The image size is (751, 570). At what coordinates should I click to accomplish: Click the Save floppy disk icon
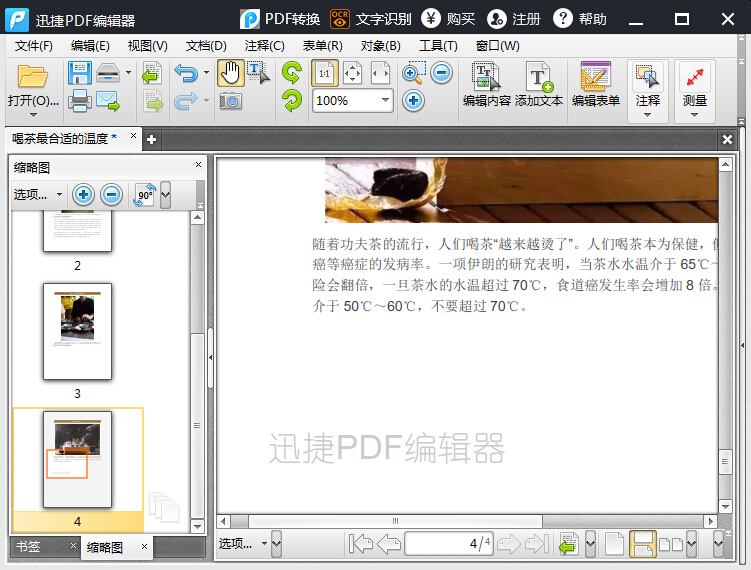tap(79, 73)
